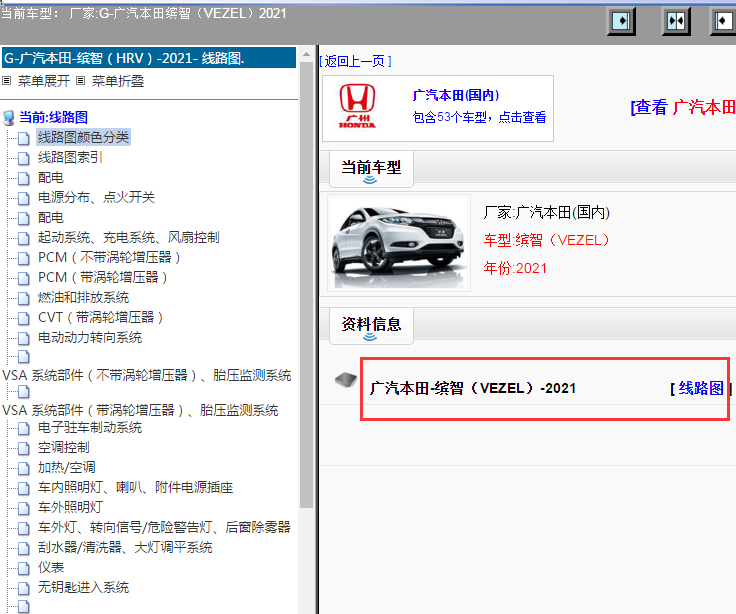Open 电源分布、点火开关 tree item
The image size is (736, 614).
(96, 197)
